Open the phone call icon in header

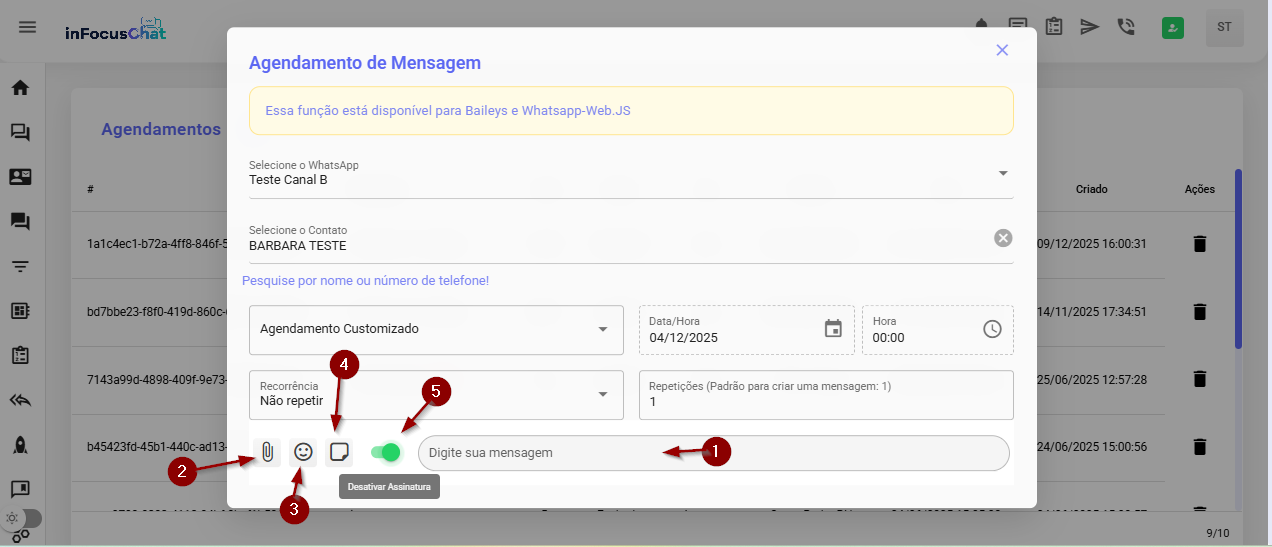tap(1126, 27)
